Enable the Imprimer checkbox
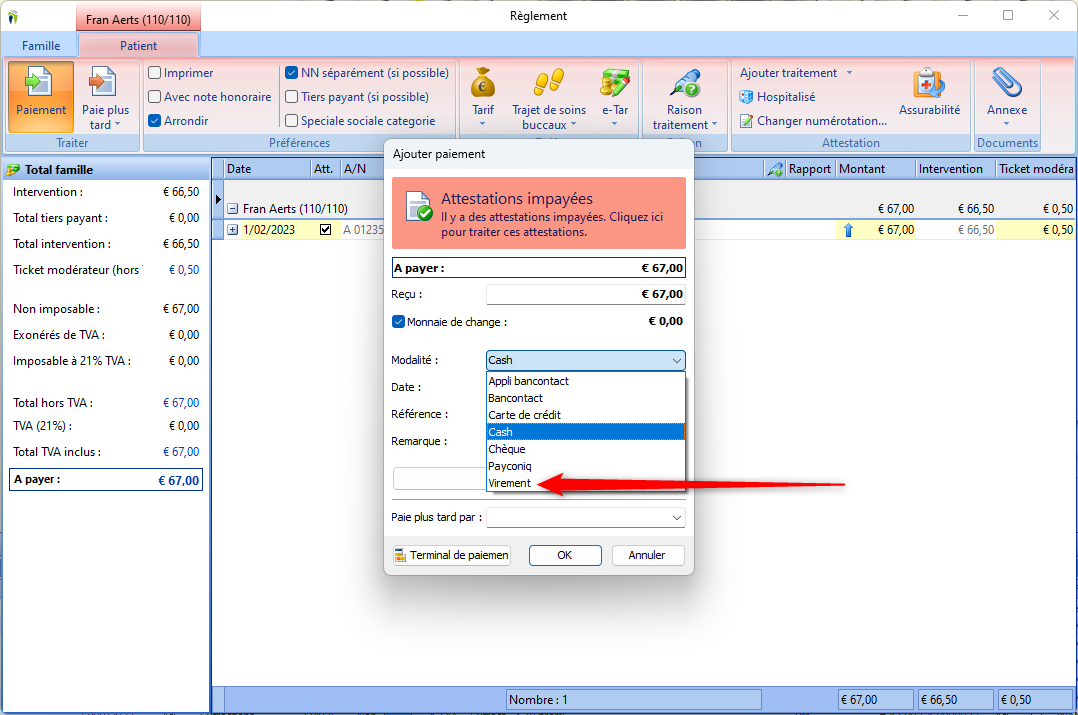Image resolution: width=1078 pixels, height=715 pixels. coord(155,73)
